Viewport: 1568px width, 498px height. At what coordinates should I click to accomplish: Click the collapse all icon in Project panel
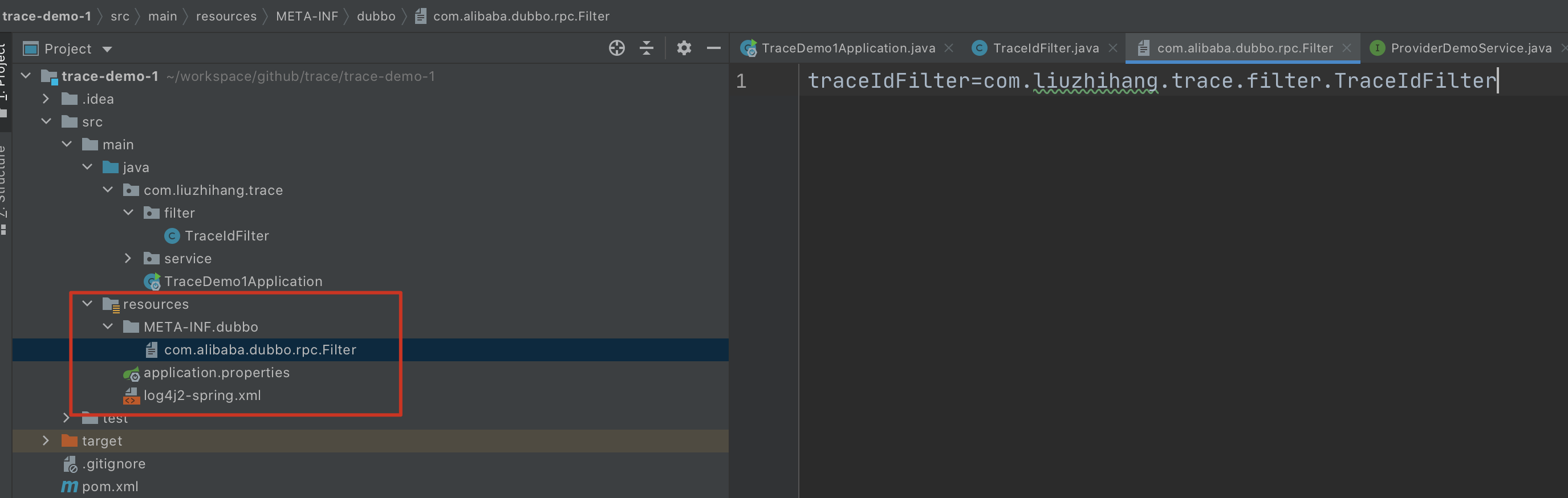647,48
